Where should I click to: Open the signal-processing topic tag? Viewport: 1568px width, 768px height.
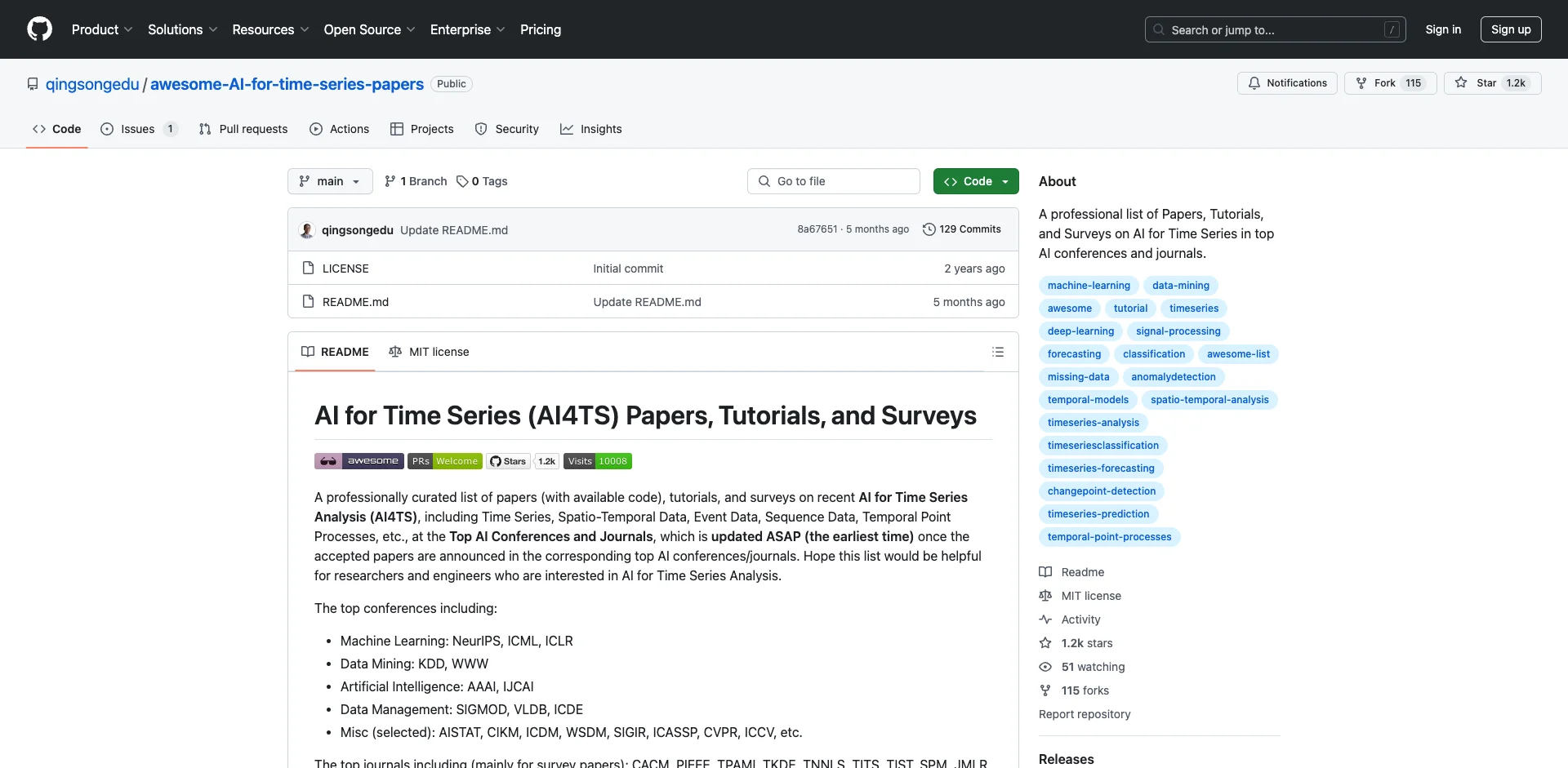pos(1178,331)
